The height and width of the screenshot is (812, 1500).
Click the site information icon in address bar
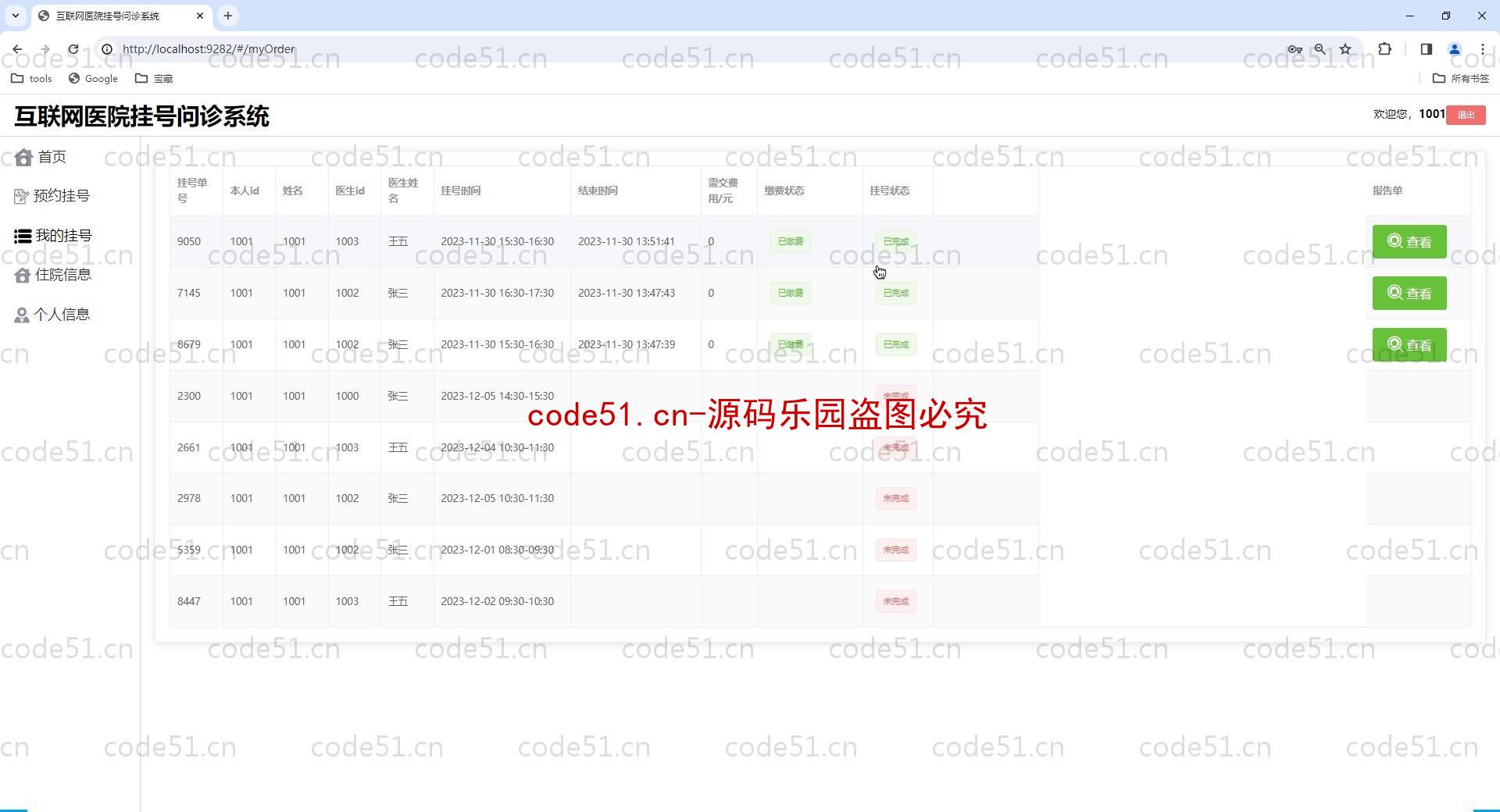tap(107, 49)
